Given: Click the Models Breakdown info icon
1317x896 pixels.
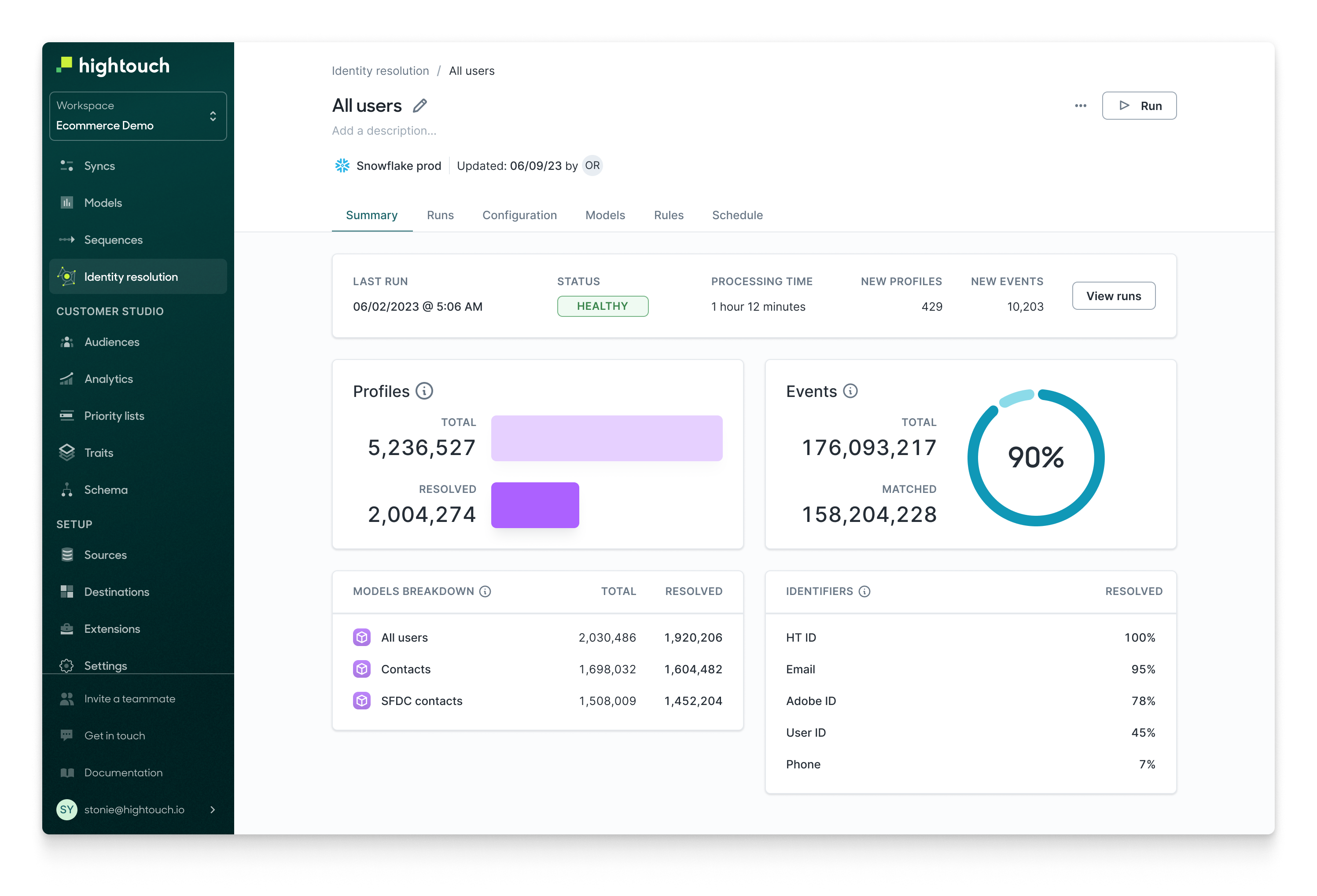Looking at the screenshot, I should [485, 591].
